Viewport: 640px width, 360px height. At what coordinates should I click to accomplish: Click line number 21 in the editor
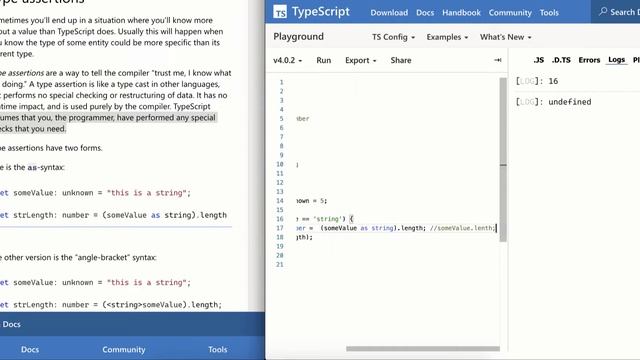click(280, 264)
